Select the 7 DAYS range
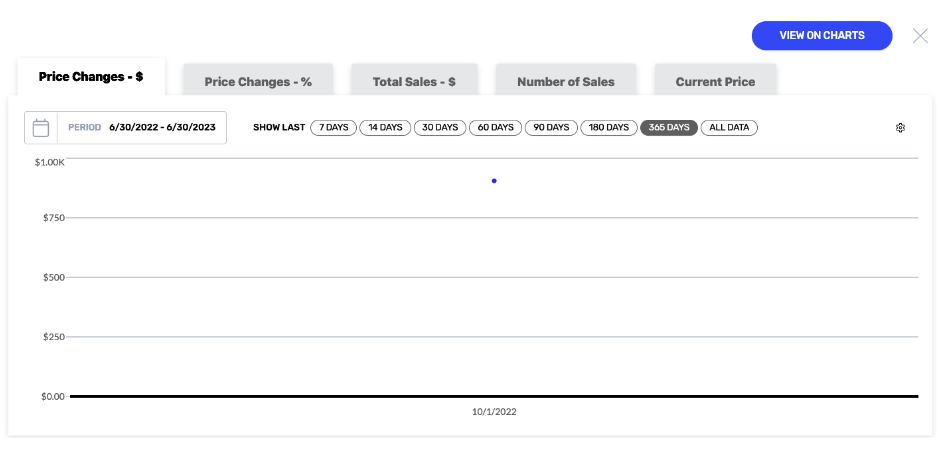The image size is (945, 459). tap(333, 128)
